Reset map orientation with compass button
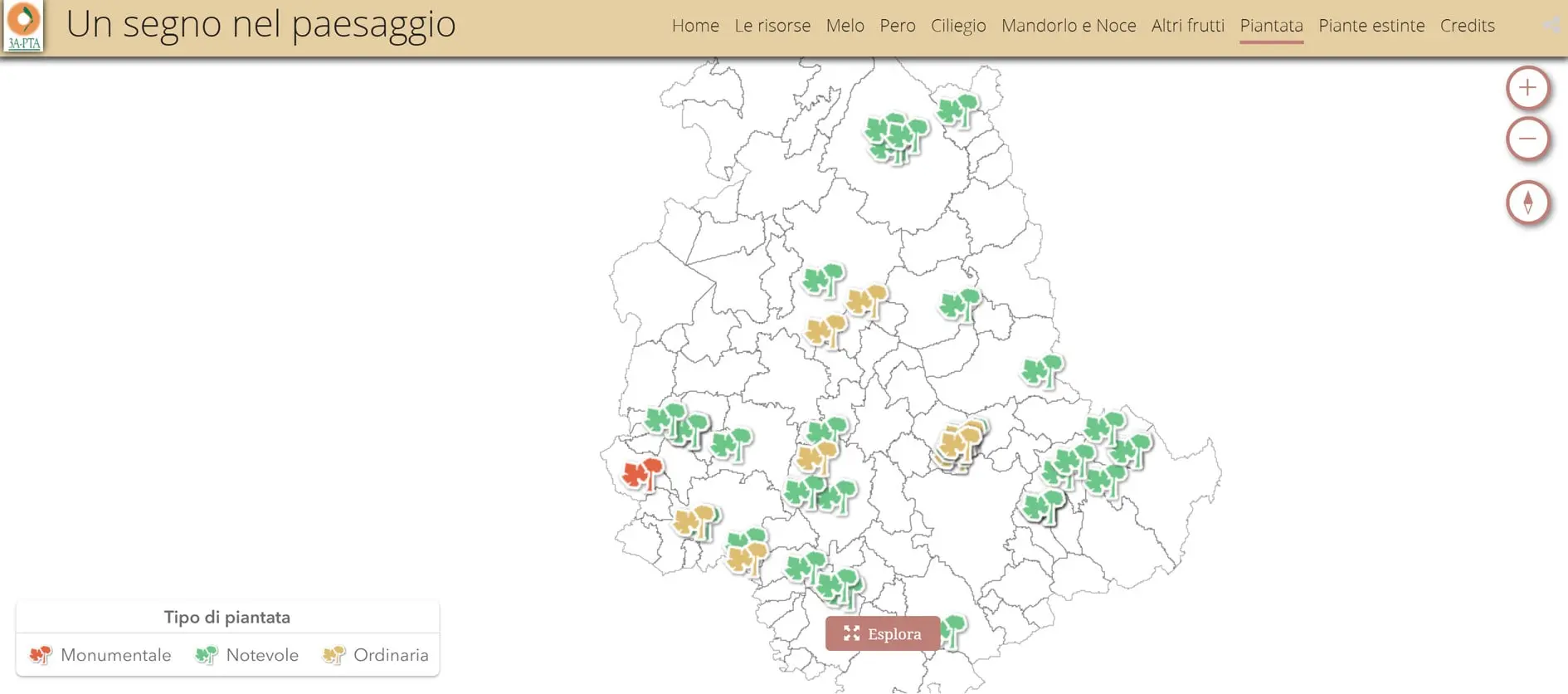This screenshot has height=694, width=1568. click(x=1527, y=203)
